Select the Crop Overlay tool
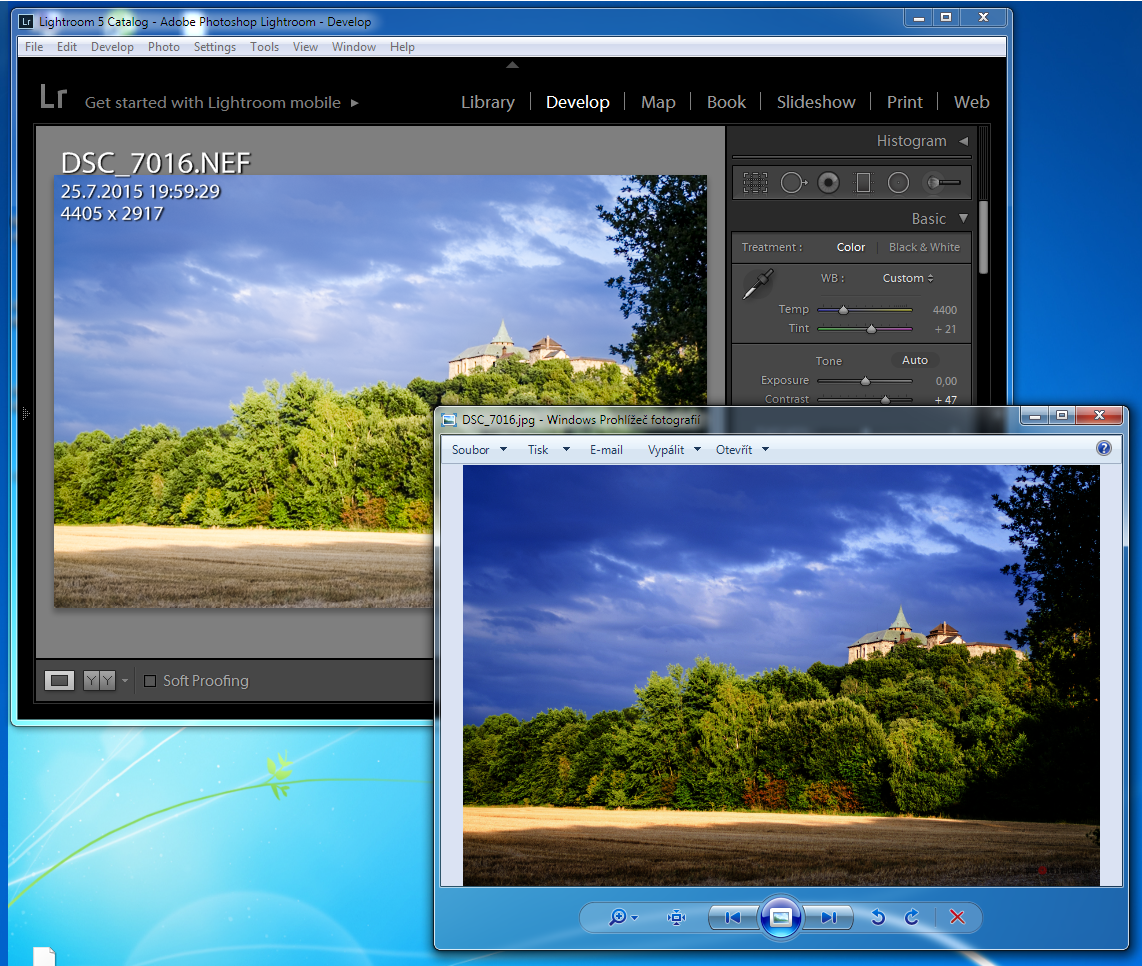Image resolution: width=1142 pixels, height=966 pixels. pyautogui.click(x=755, y=183)
